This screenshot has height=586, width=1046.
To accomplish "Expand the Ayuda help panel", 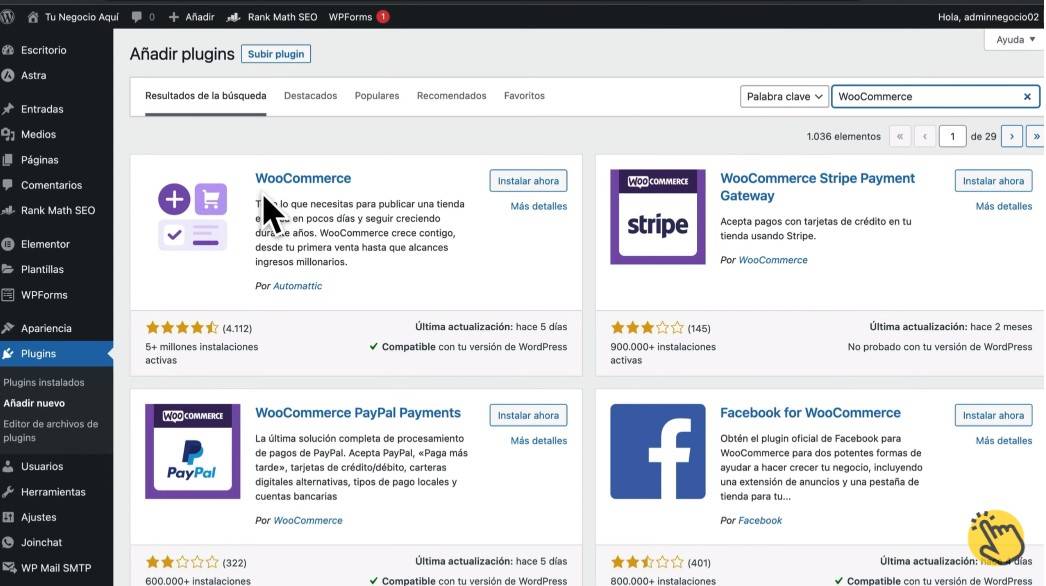I will (x=1015, y=39).
